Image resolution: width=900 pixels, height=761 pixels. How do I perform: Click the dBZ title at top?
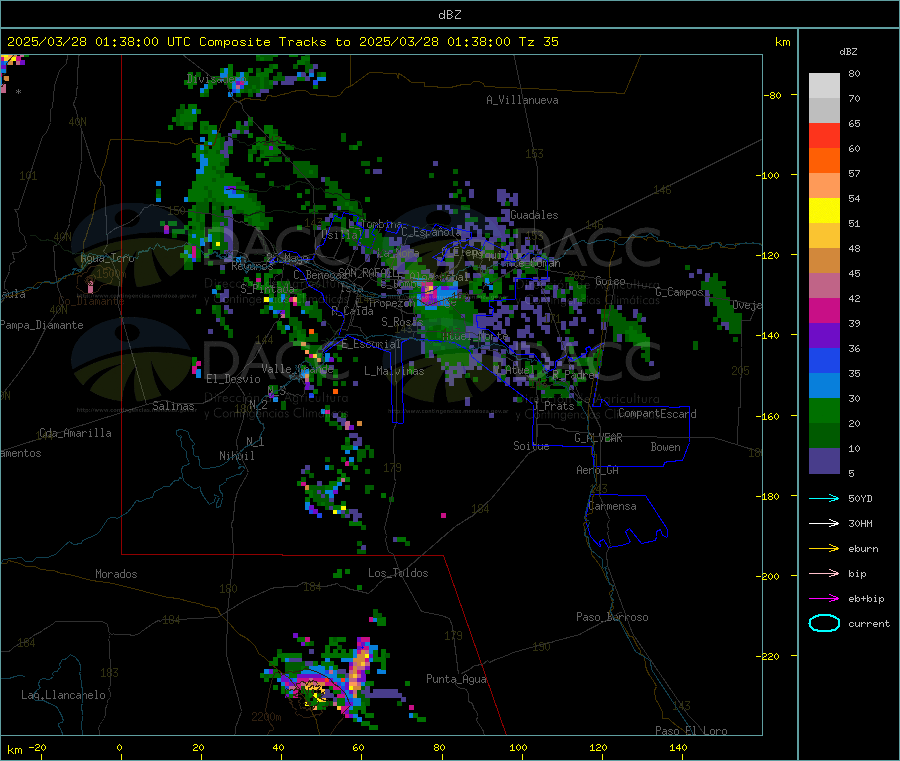[x=449, y=15]
